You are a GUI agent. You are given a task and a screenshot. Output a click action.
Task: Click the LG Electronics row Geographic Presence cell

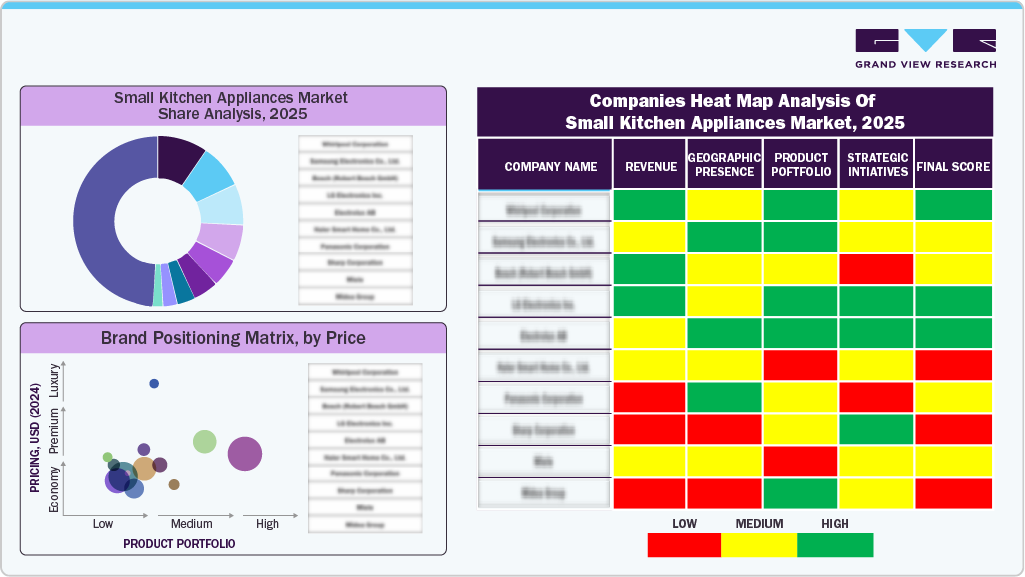tap(724, 301)
